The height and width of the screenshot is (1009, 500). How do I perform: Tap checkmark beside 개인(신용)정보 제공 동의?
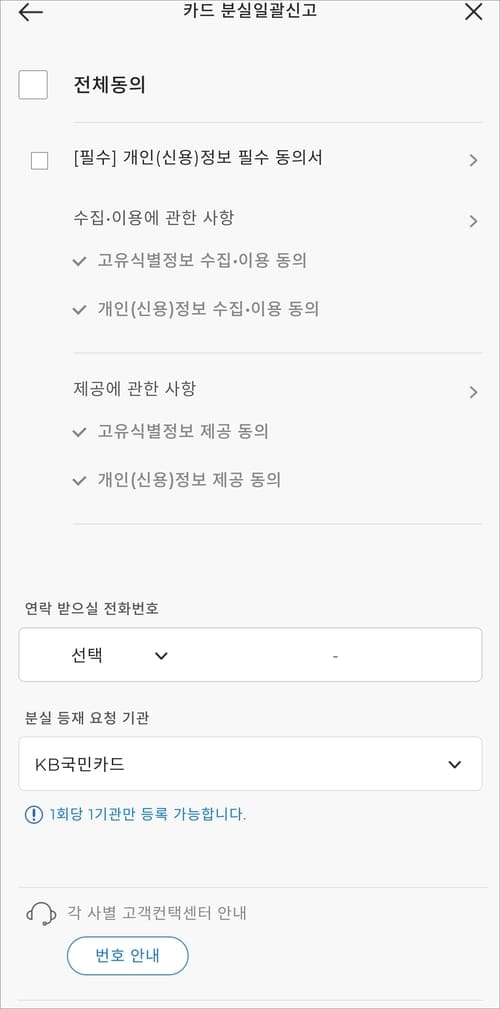[x=79, y=481]
